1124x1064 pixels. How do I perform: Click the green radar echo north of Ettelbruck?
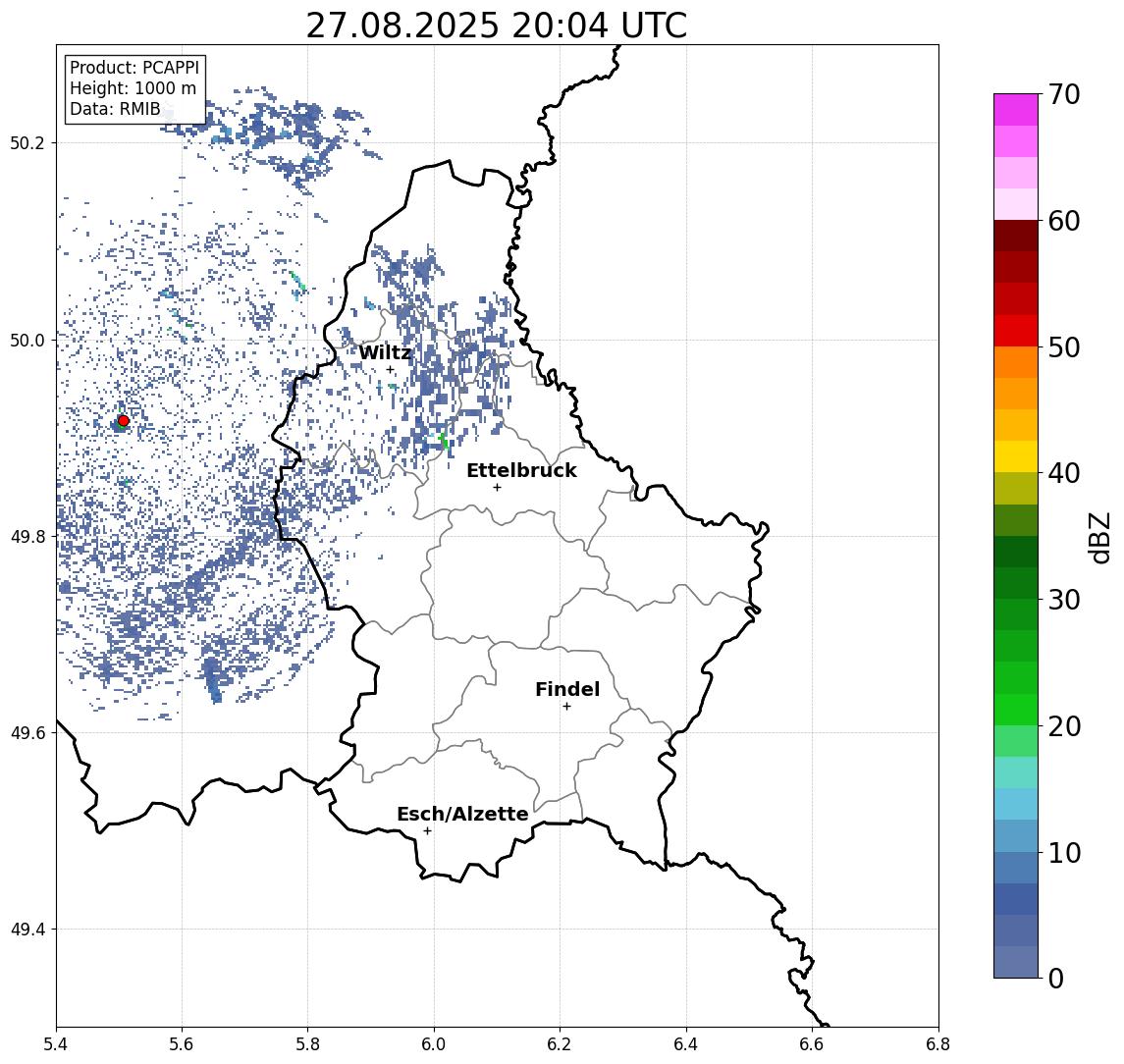pos(444,441)
